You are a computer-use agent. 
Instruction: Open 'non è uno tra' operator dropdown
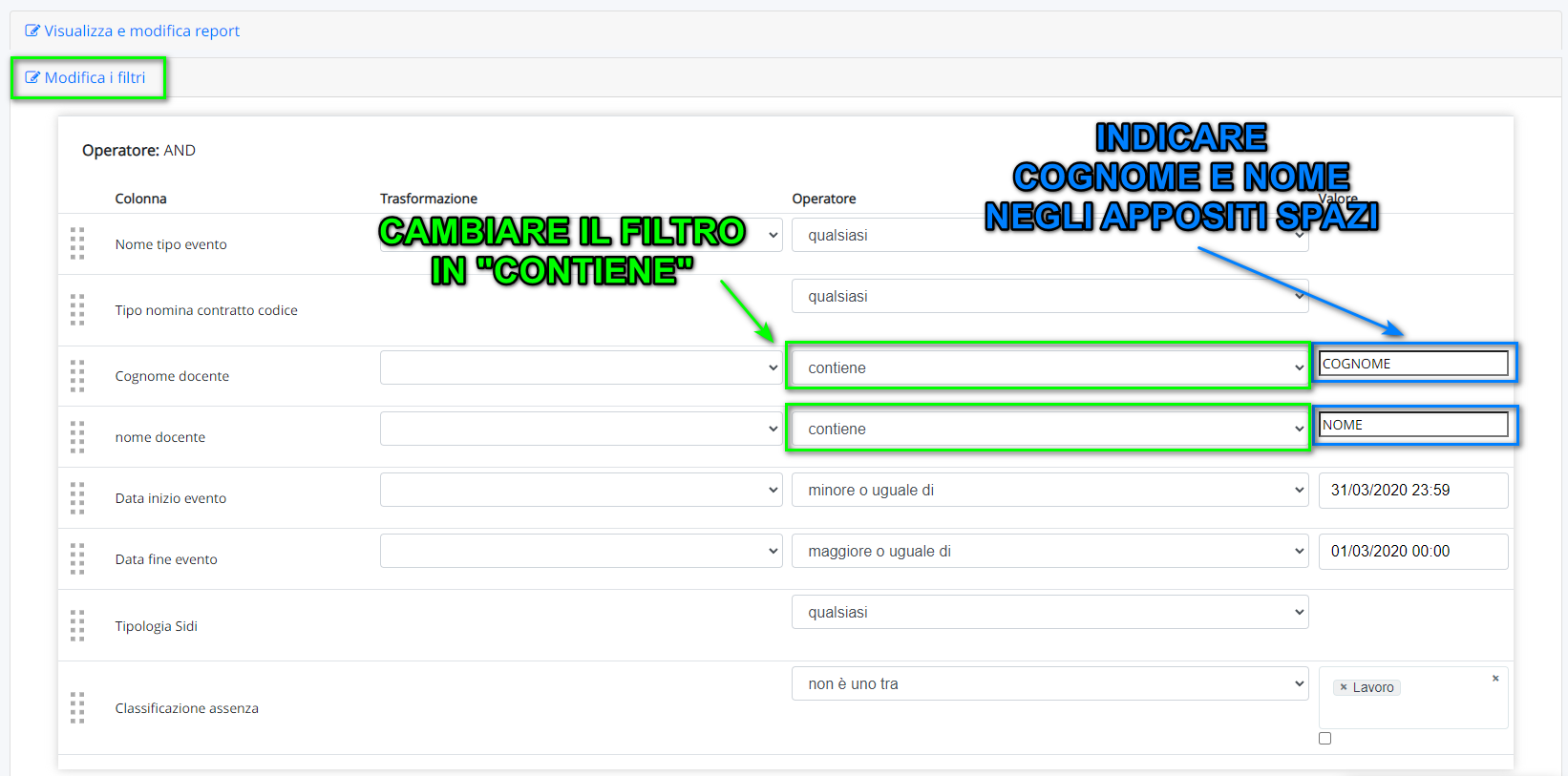(x=1049, y=683)
